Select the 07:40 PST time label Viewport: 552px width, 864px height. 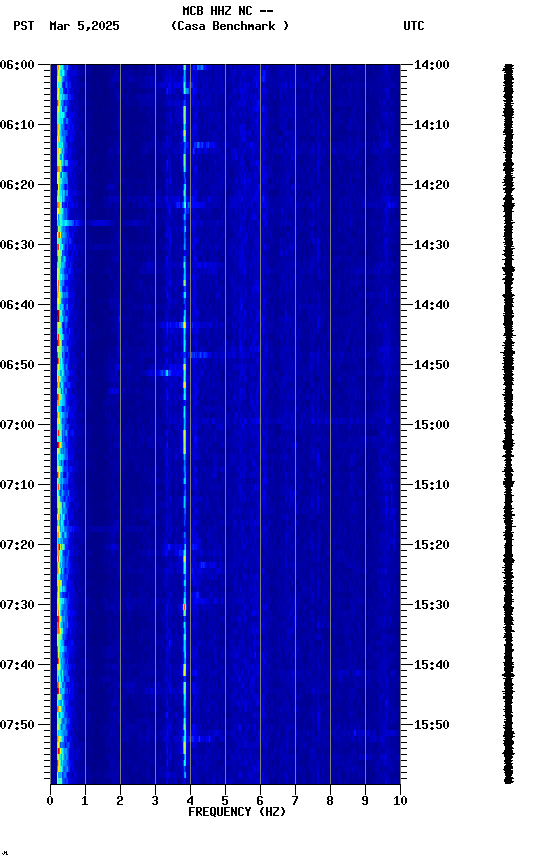[17, 665]
